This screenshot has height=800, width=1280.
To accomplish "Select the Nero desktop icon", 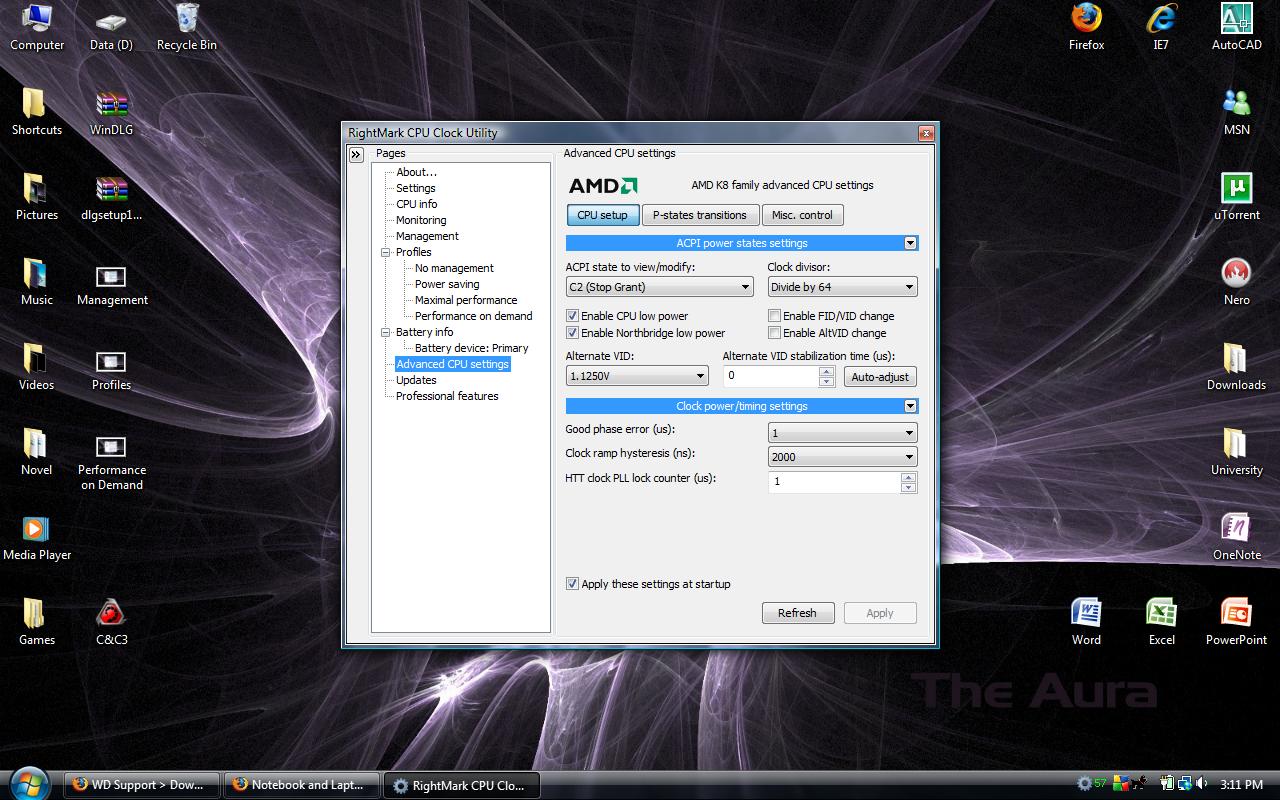I will [1237, 282].
